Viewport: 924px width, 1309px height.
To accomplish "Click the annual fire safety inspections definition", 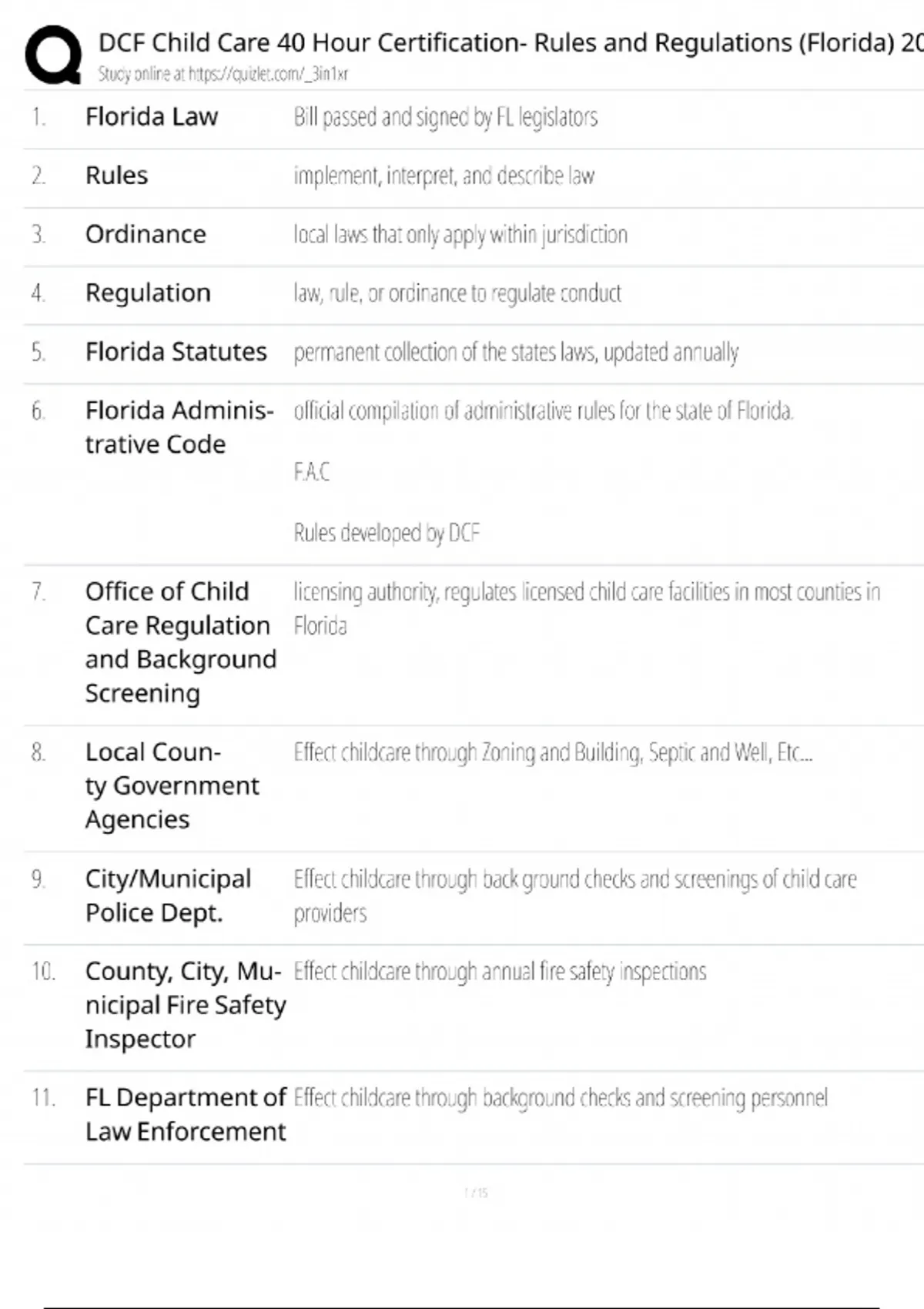I will pos(500,972).
